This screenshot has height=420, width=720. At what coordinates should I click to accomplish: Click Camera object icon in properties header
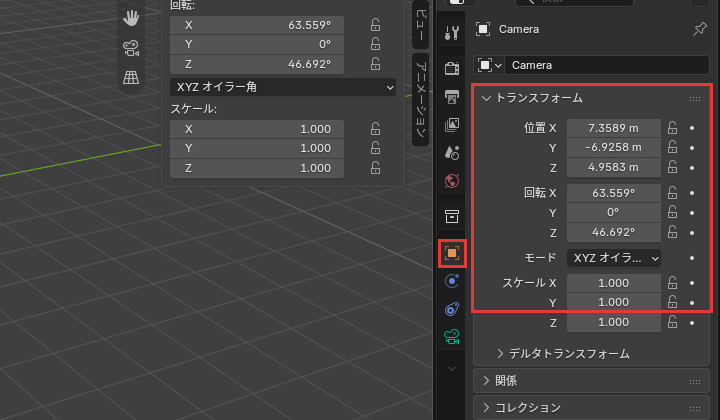[x=483, y=29]
